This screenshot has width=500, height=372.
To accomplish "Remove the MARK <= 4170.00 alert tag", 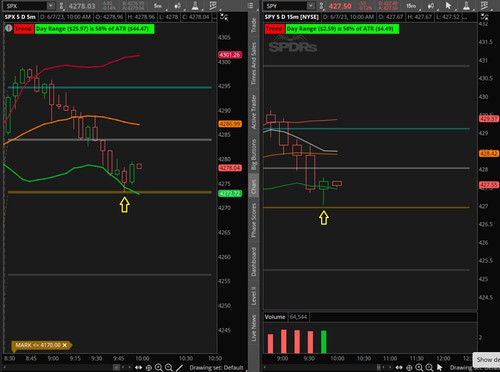I will pos(65,345).
